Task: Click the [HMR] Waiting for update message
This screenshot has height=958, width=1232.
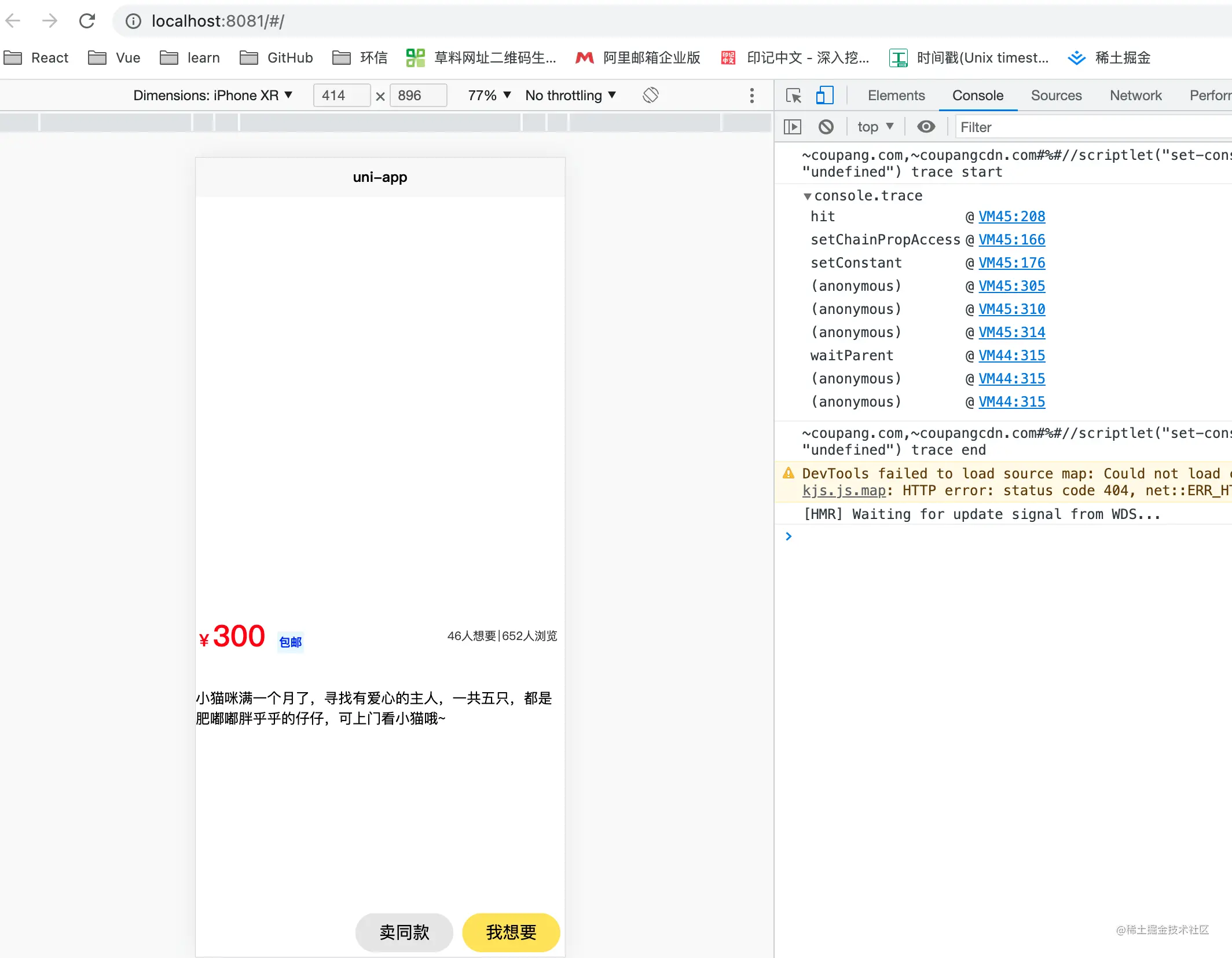Action: coord(982,514)
